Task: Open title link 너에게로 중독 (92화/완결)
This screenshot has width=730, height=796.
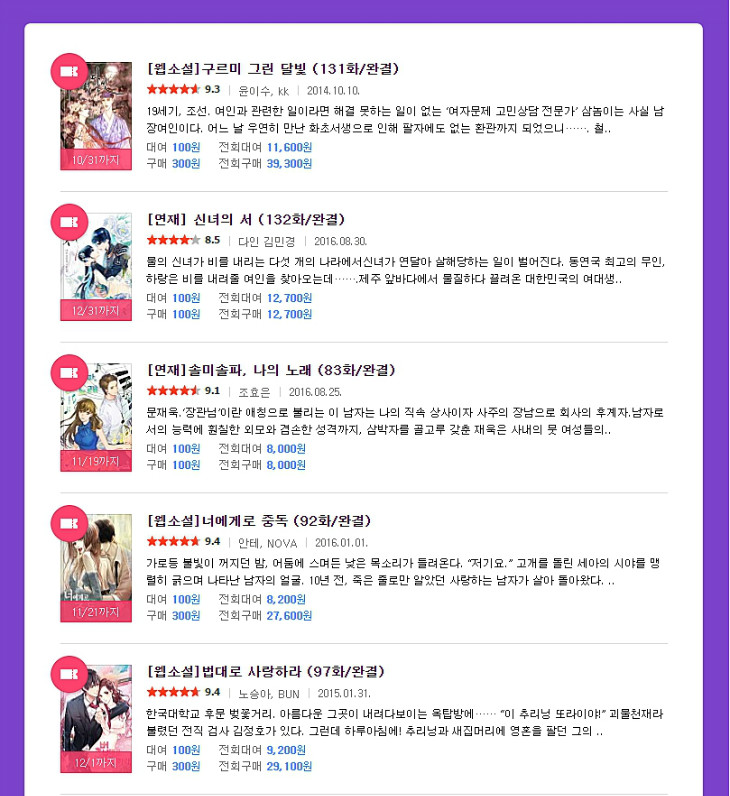Action: [x=259, y=521]
